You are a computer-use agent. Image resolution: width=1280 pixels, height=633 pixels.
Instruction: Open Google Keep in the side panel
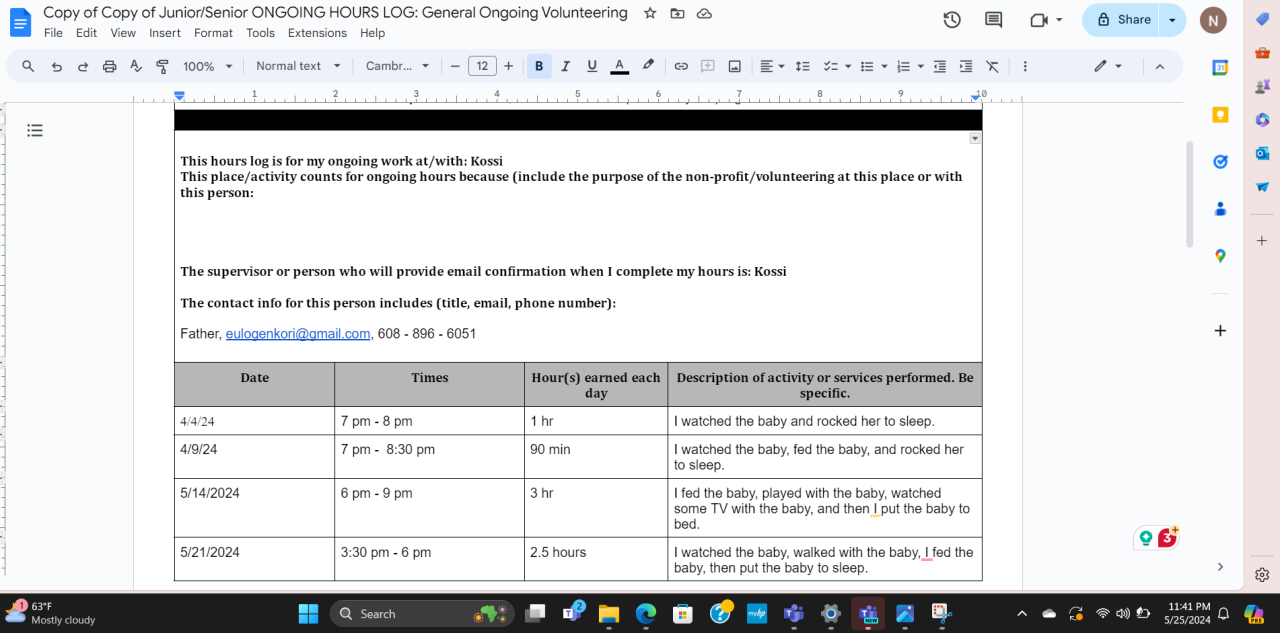(x=1220, y=115)
